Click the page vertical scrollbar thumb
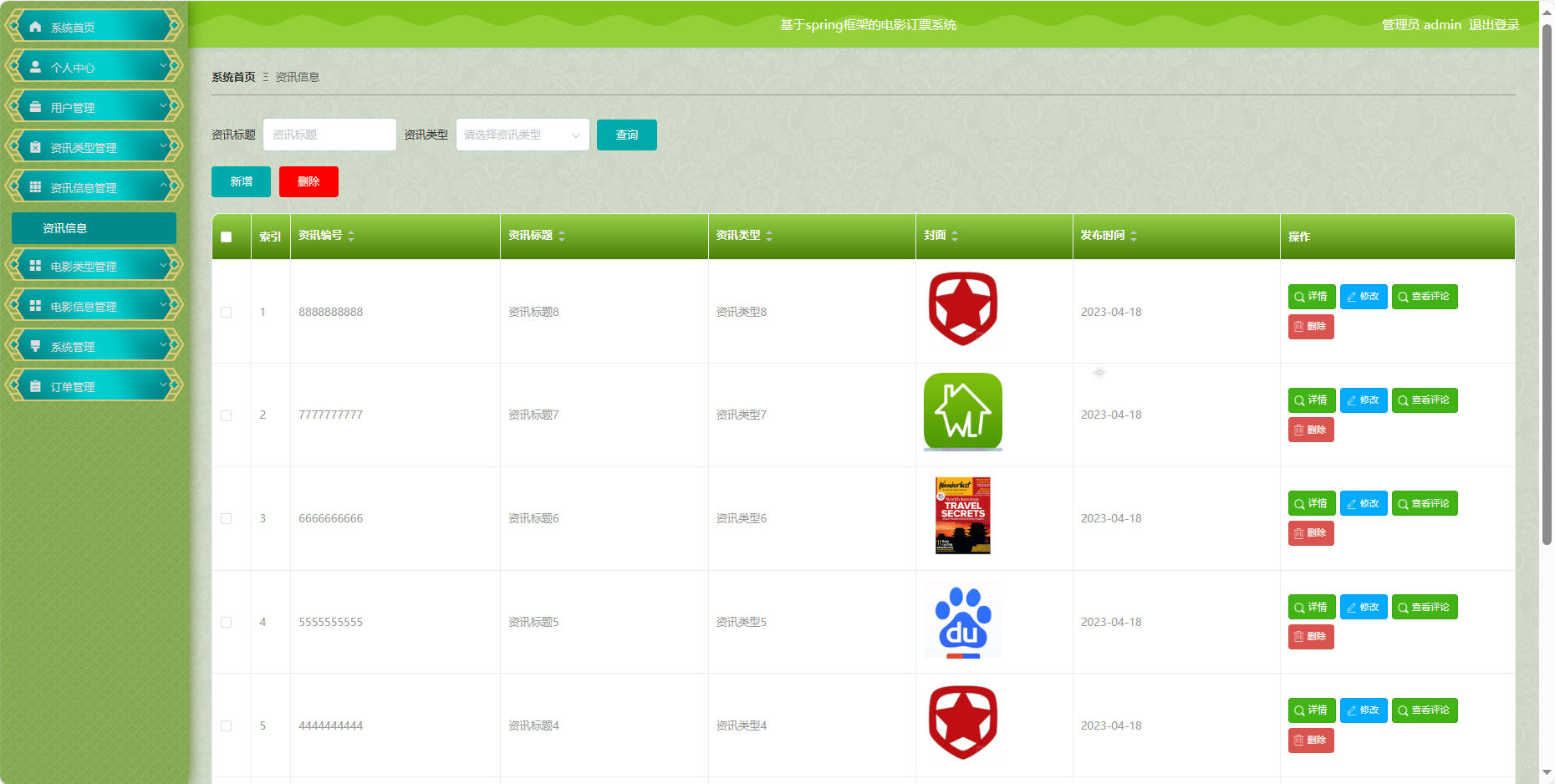Image resolution: width=1555 pixels, height=784 pixels. [1547, 284]
